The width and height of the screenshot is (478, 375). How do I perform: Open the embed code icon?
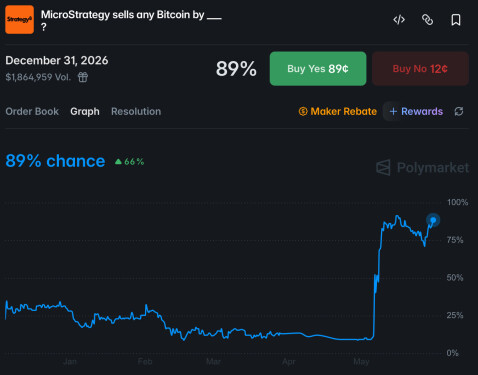(x=399, y=20)
